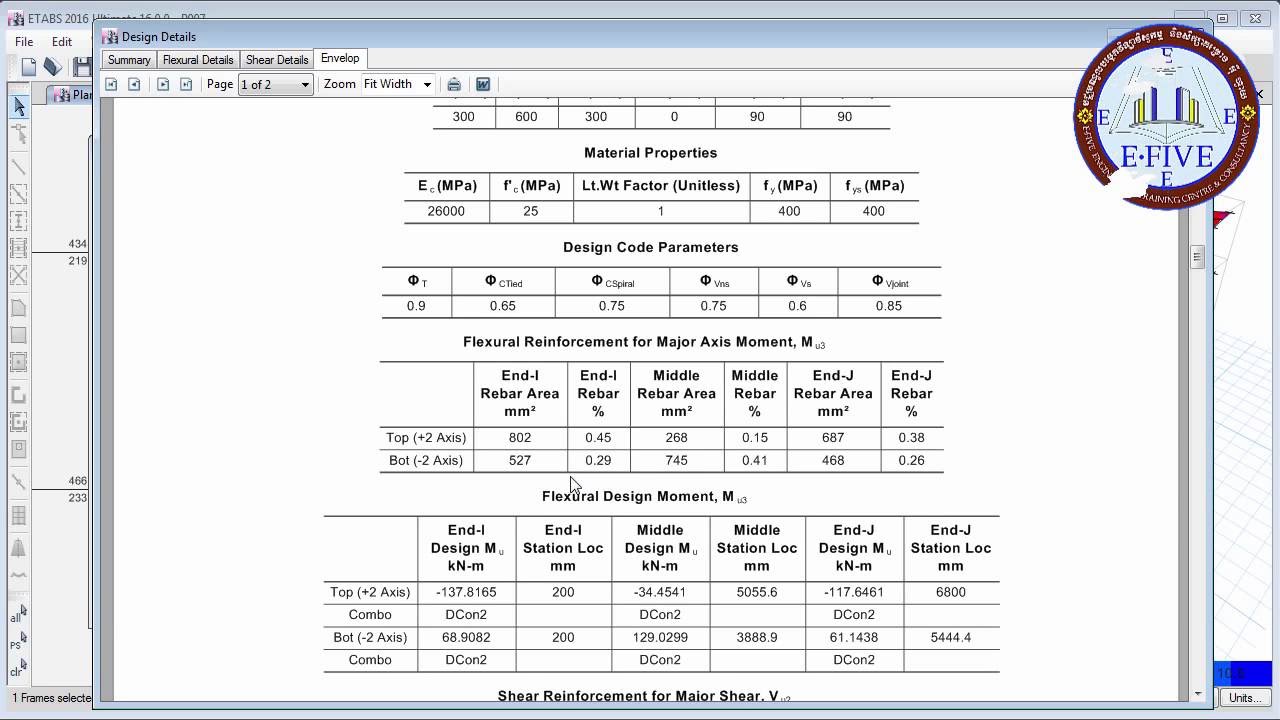
Task: Jump to last report page
Action: [x=186, y=84]
